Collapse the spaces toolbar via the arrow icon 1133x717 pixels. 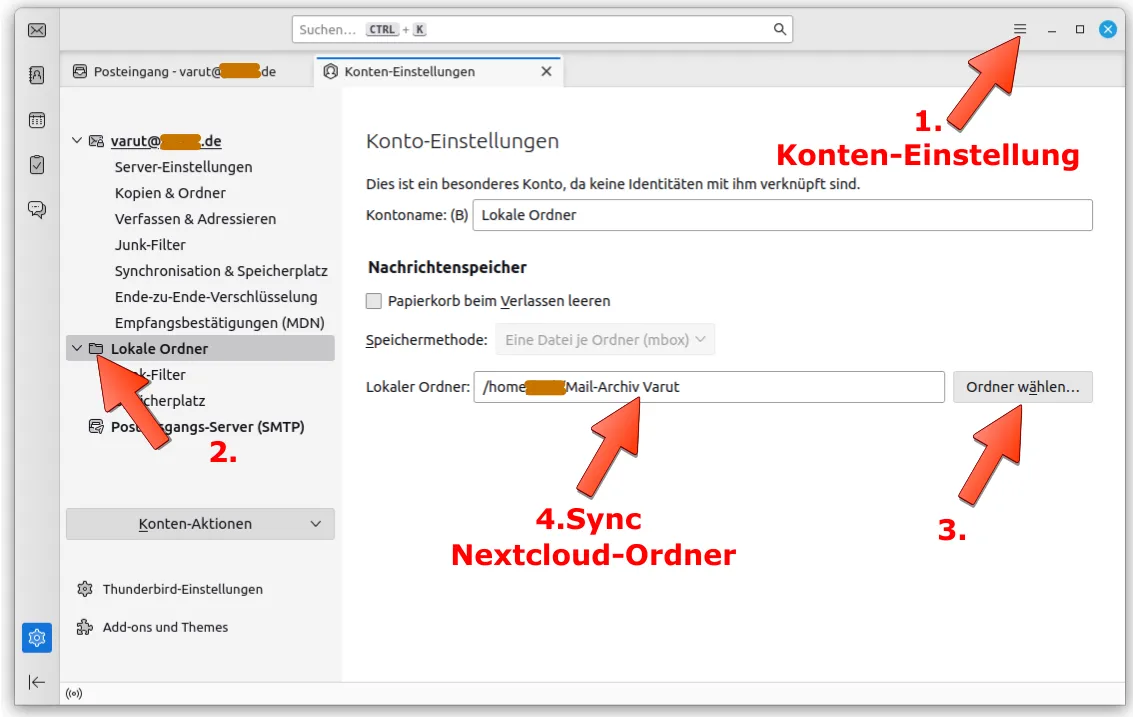pos(36,682)
